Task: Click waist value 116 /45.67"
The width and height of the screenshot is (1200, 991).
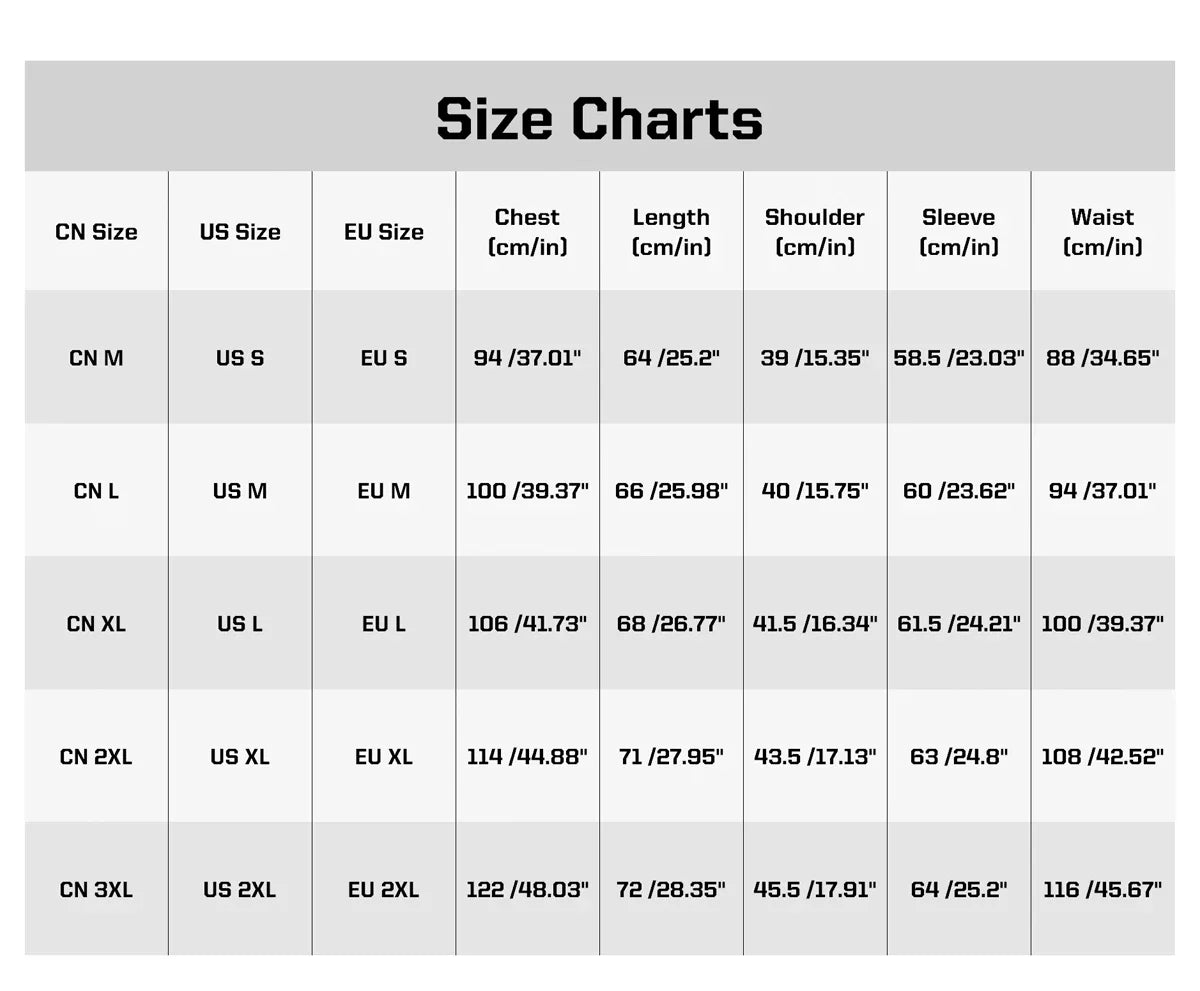Action: pos(1103,890)
